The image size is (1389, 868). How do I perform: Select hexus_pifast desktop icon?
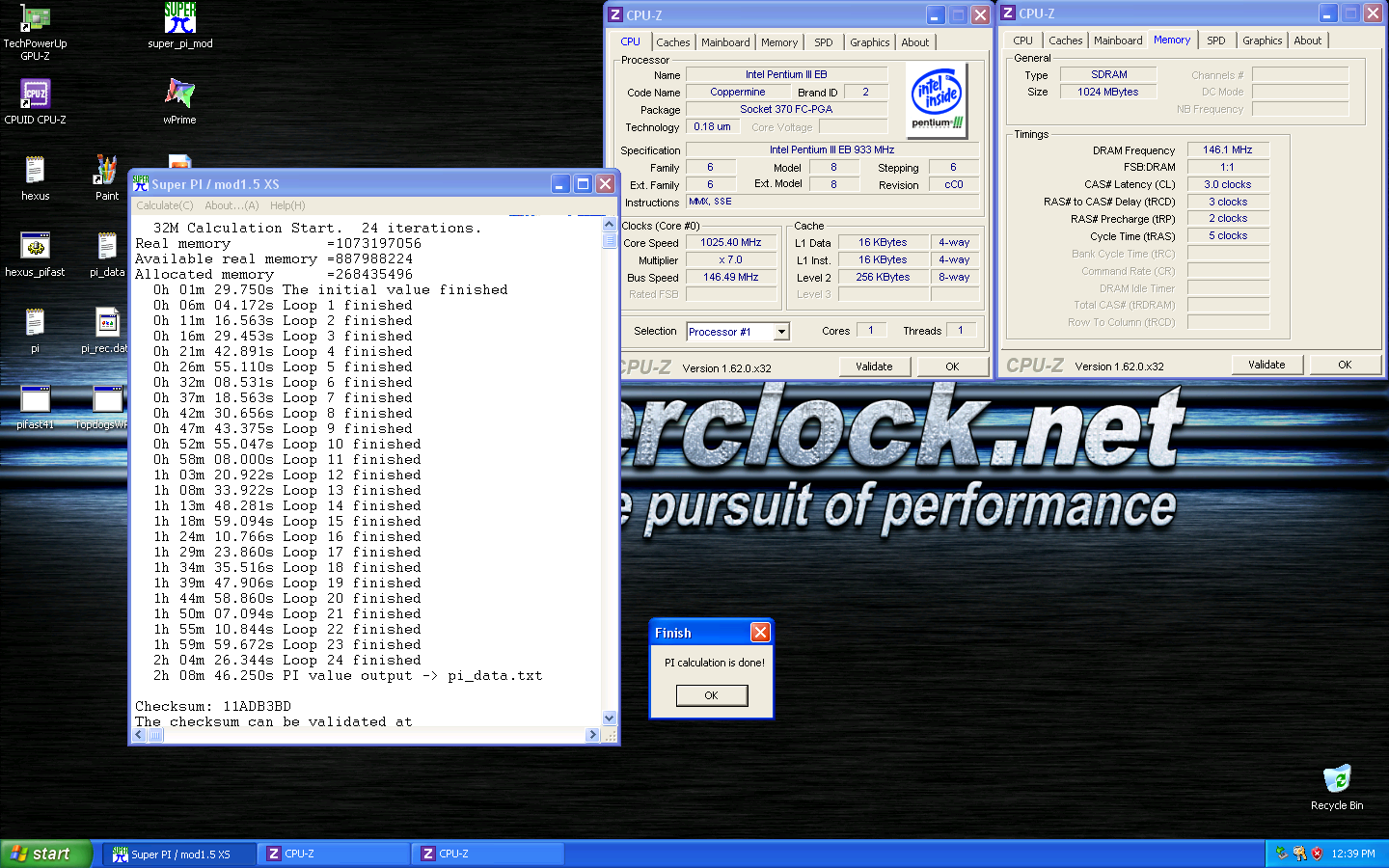(x=35, y=255)
